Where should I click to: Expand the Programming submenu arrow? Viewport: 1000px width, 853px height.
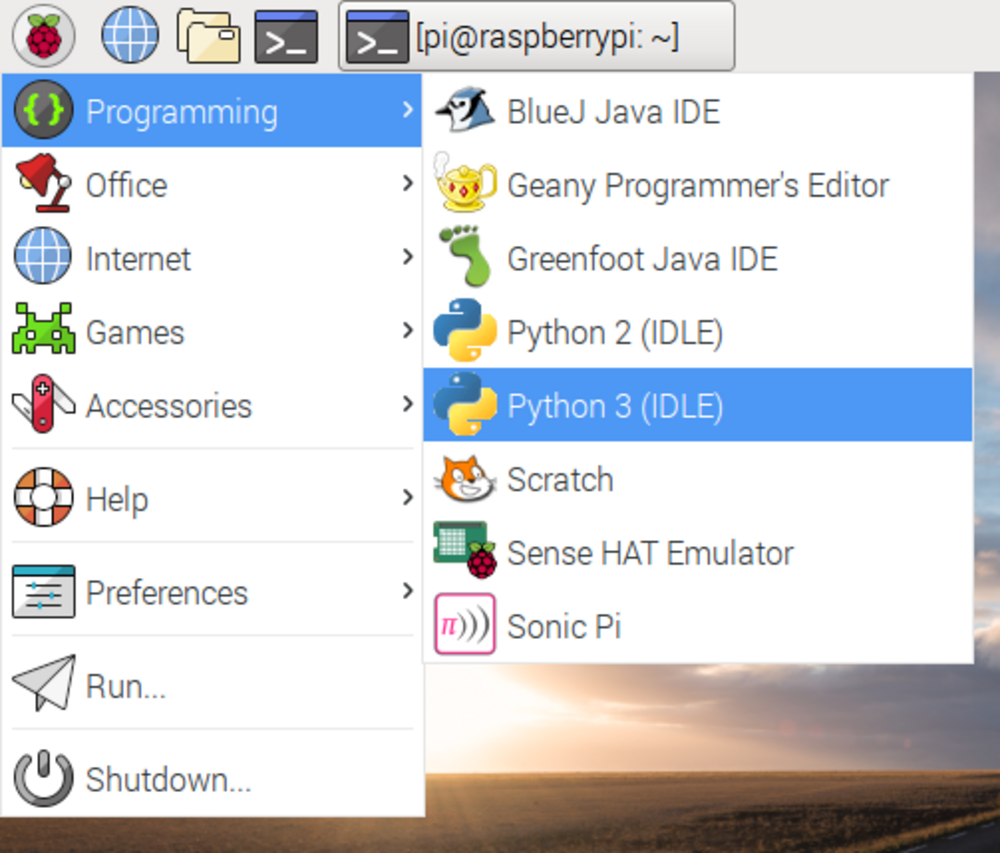pyautogui.click(x=408, y=110)
